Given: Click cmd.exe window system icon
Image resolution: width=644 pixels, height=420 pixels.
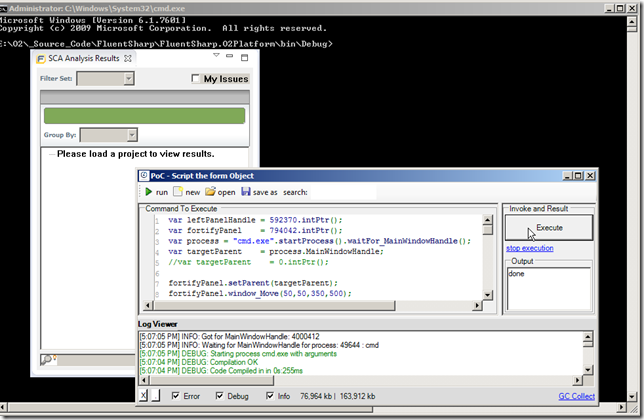Looking at the screenshot, I should click(3, 8).
